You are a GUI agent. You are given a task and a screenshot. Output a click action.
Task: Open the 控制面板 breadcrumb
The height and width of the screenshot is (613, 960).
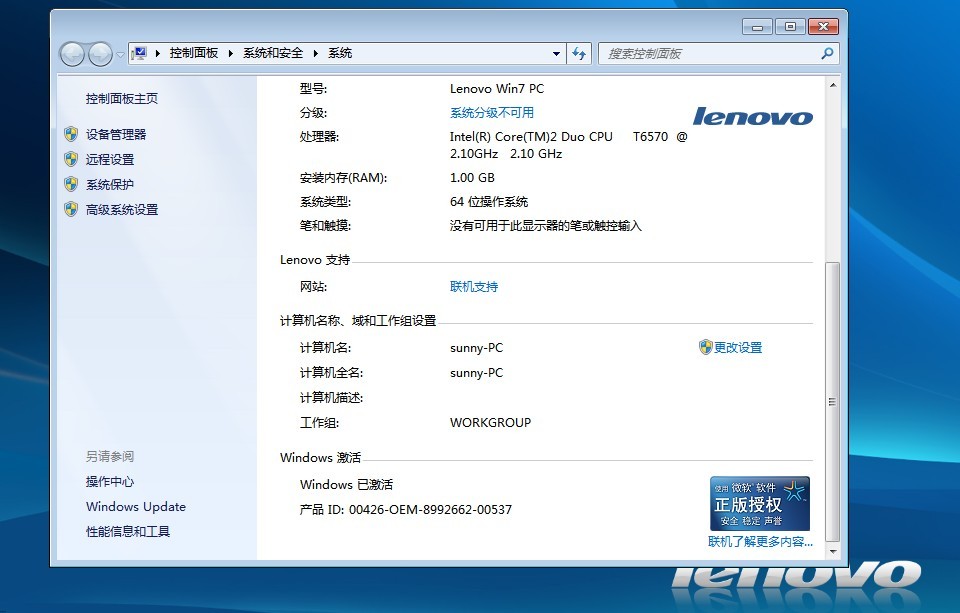coord(193,53)
